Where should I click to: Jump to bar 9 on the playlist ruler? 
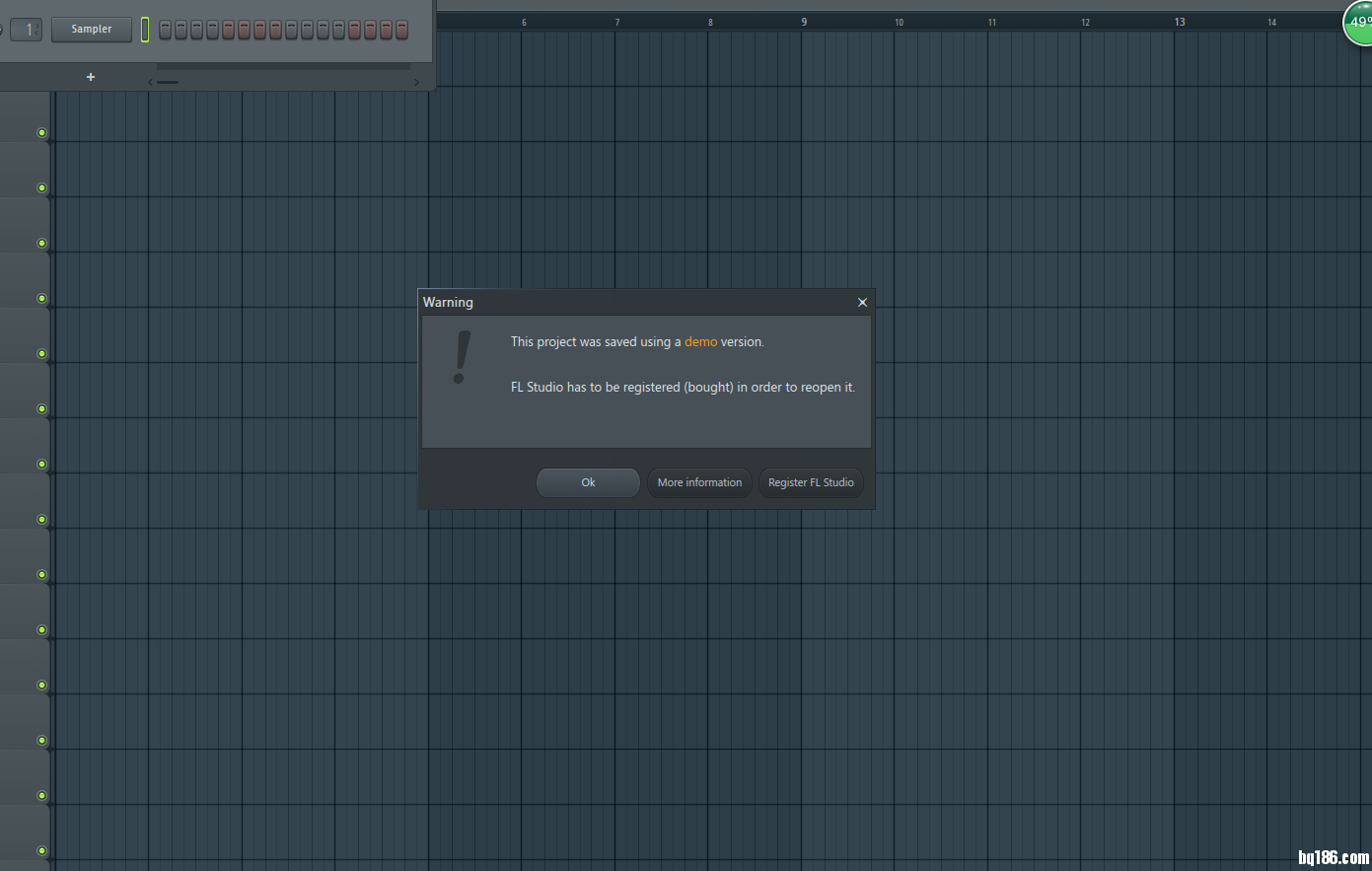(x=804, y=22)
